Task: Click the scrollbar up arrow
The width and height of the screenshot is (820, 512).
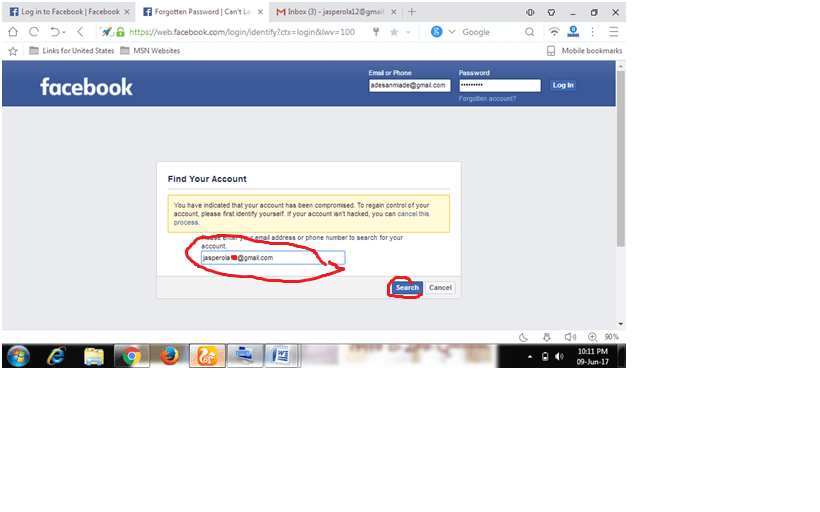Action: point(621,66)
